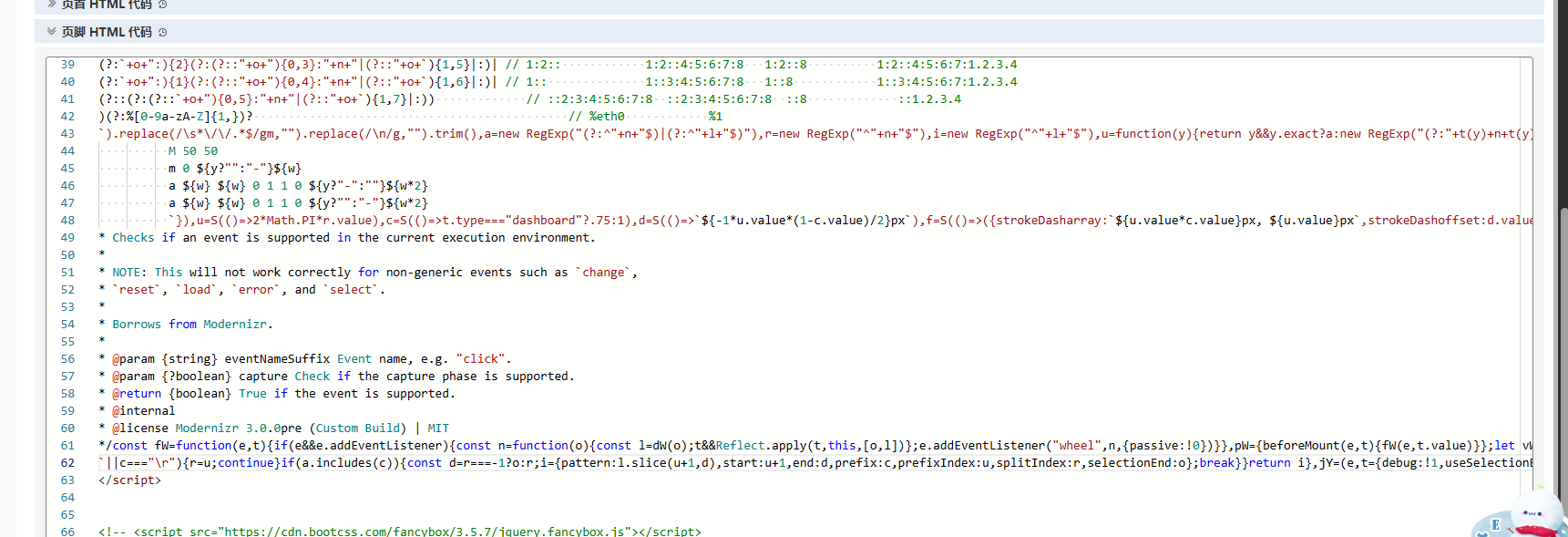Select line number 66 in the gutter
The image size is (1568, 537).
tap(67, 531)
